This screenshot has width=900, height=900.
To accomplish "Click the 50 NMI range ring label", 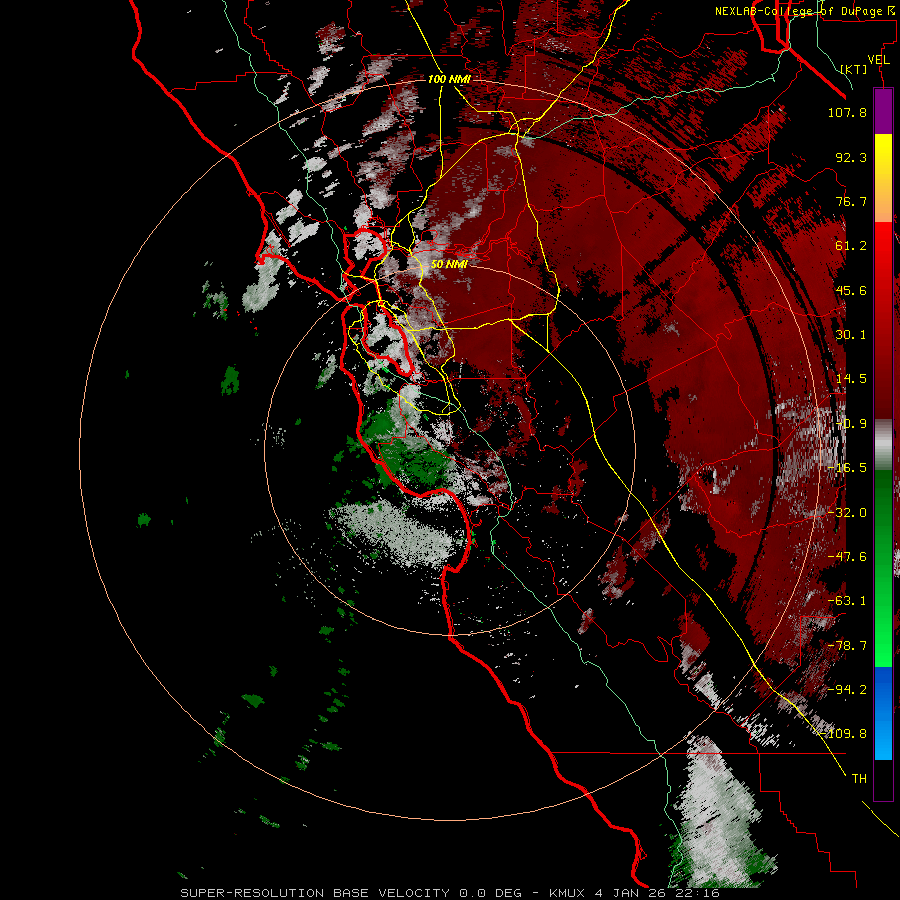I will (x=449, y=264).
